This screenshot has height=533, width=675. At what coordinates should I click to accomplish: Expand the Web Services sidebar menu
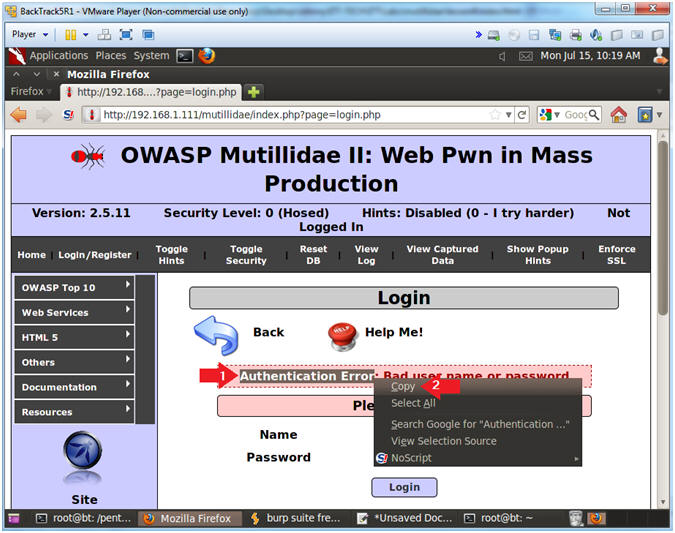point(74,313)
